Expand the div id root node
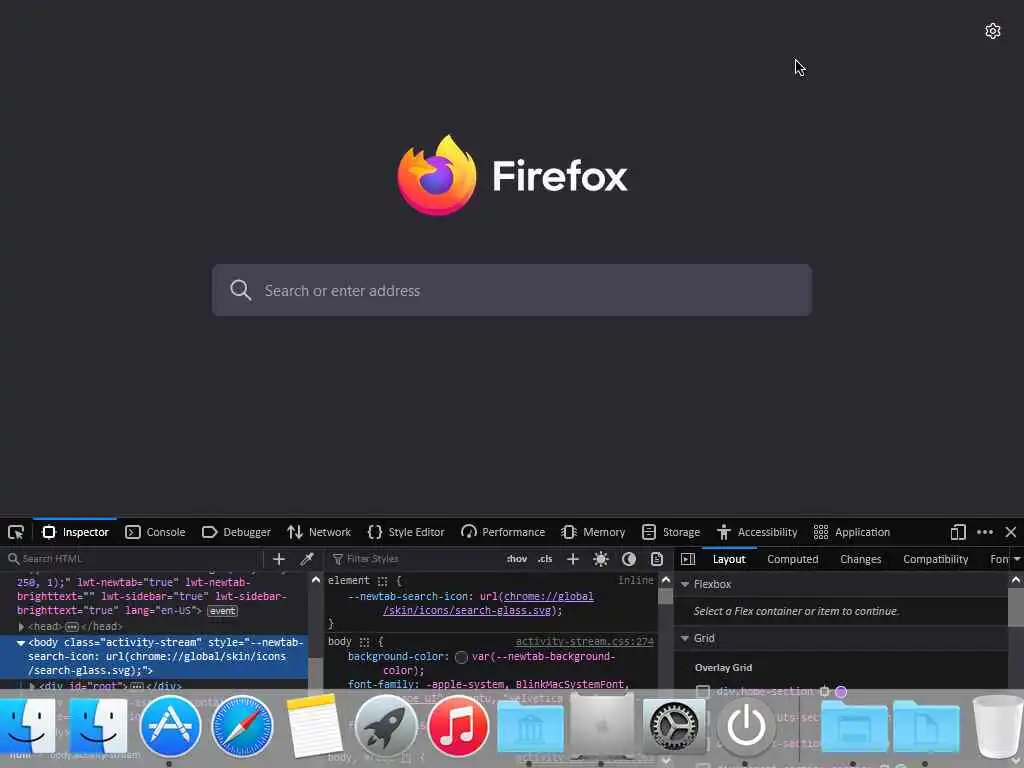 [x=32, y=686]
